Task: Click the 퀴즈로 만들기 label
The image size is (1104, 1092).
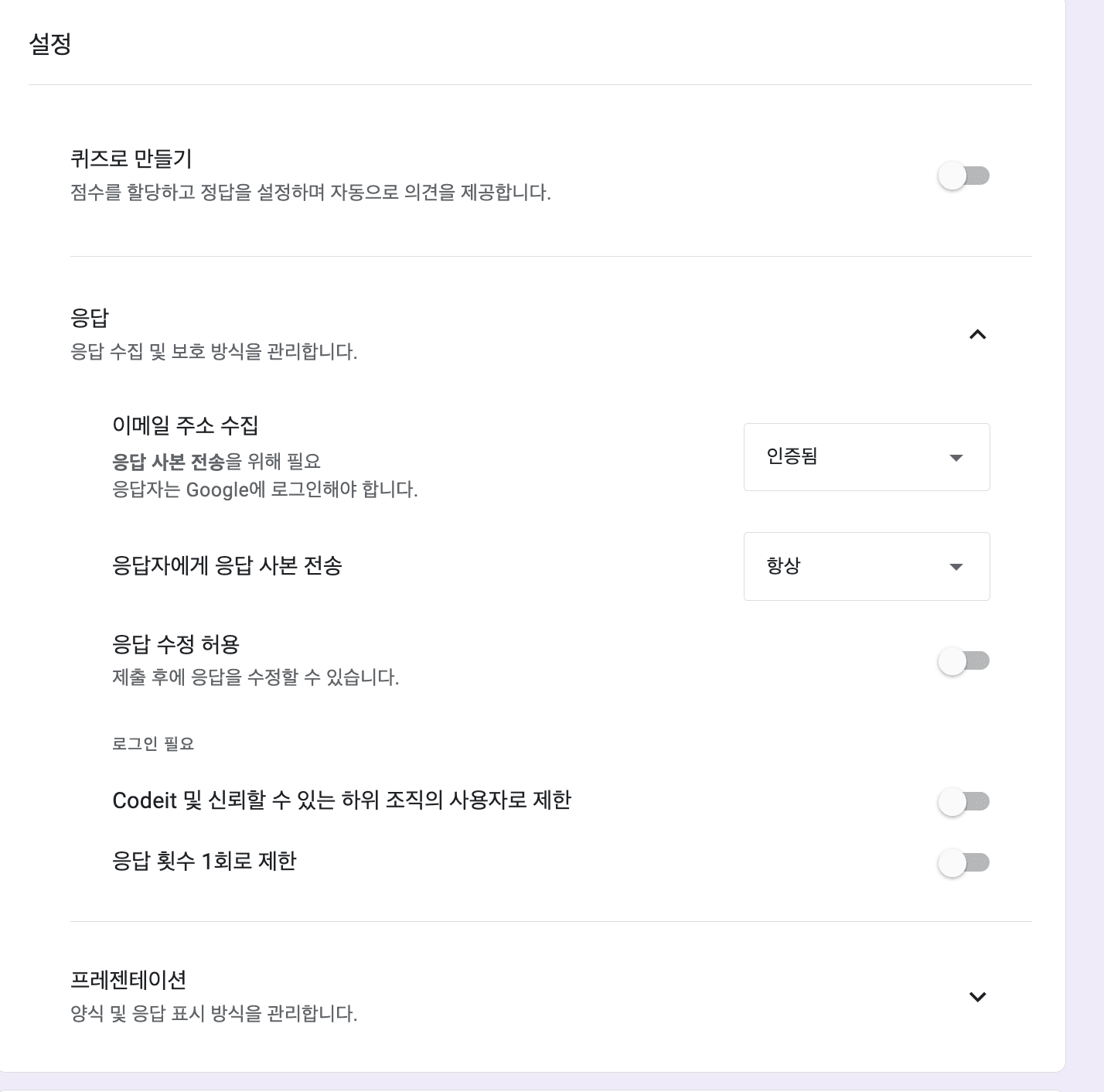Action: 131,159
